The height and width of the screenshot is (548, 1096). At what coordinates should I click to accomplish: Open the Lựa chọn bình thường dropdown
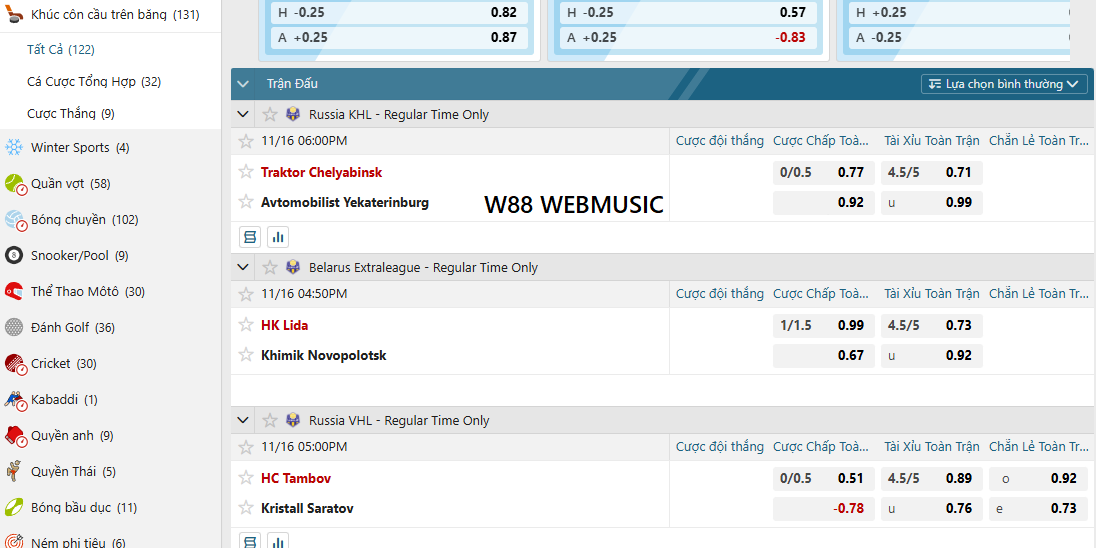1004,84
